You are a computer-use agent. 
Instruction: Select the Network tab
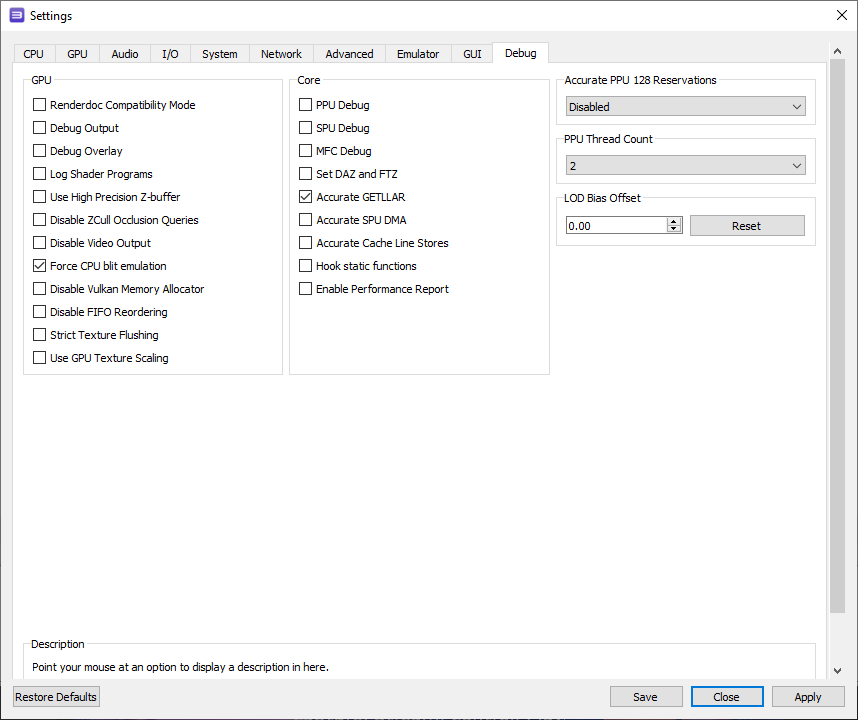tap(281, 53)
